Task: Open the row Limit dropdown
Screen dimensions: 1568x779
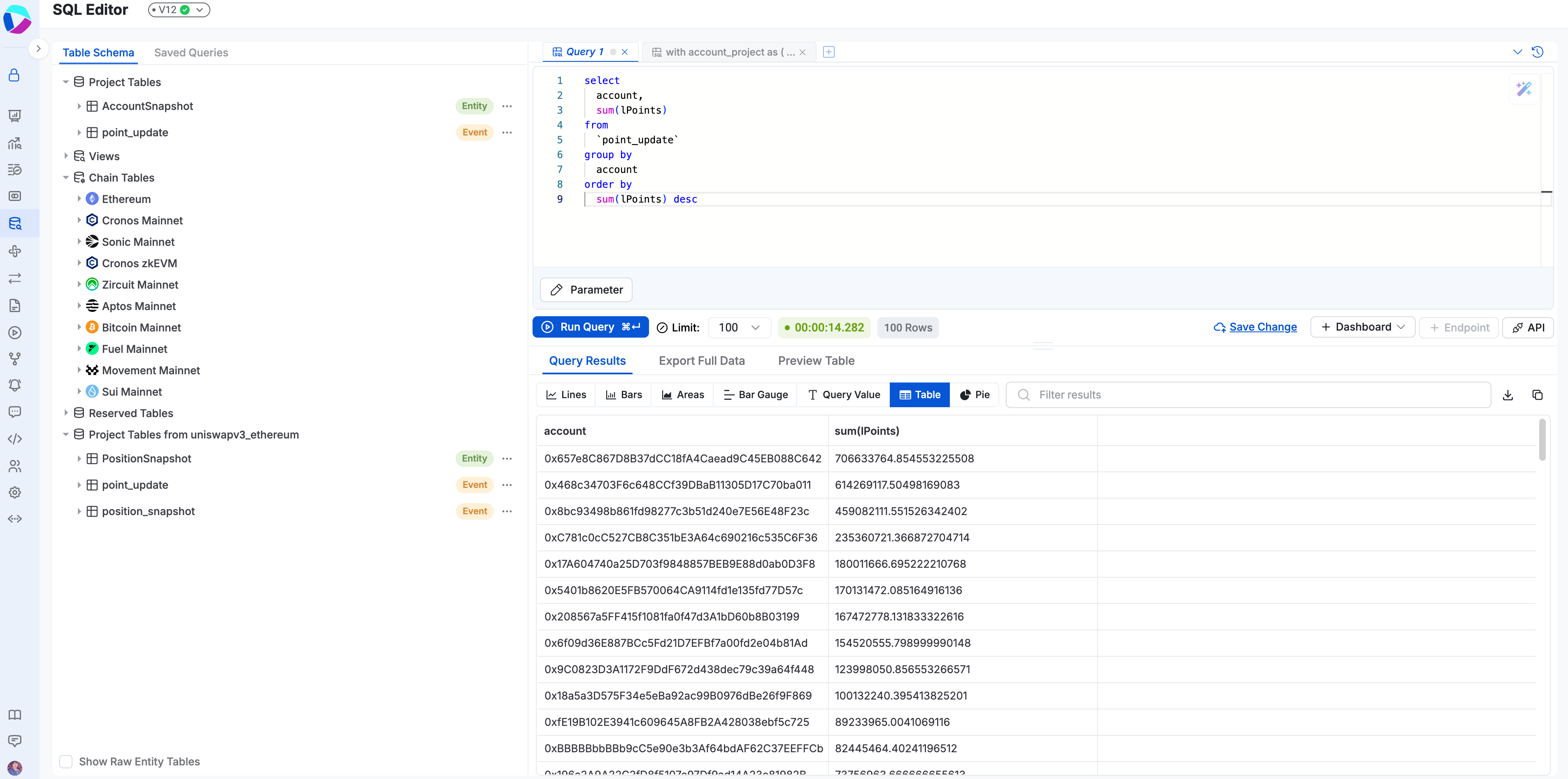Action: point(739,327)
